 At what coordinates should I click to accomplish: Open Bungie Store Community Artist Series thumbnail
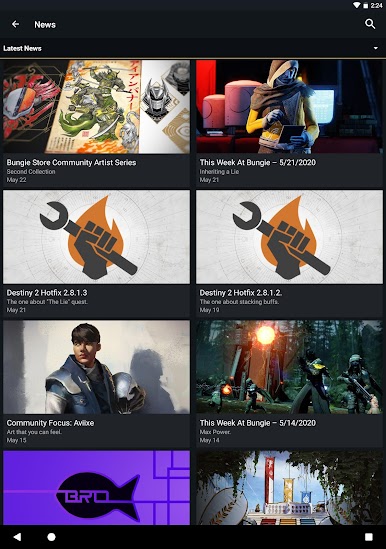(96, 107)
